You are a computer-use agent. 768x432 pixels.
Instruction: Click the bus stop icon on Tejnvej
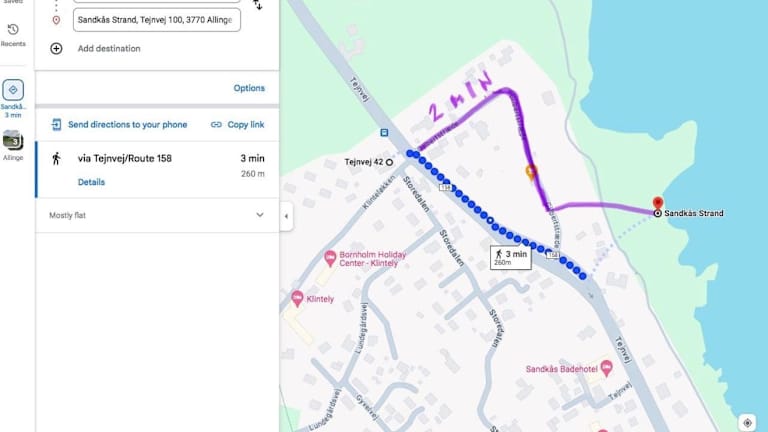(384, 133)
